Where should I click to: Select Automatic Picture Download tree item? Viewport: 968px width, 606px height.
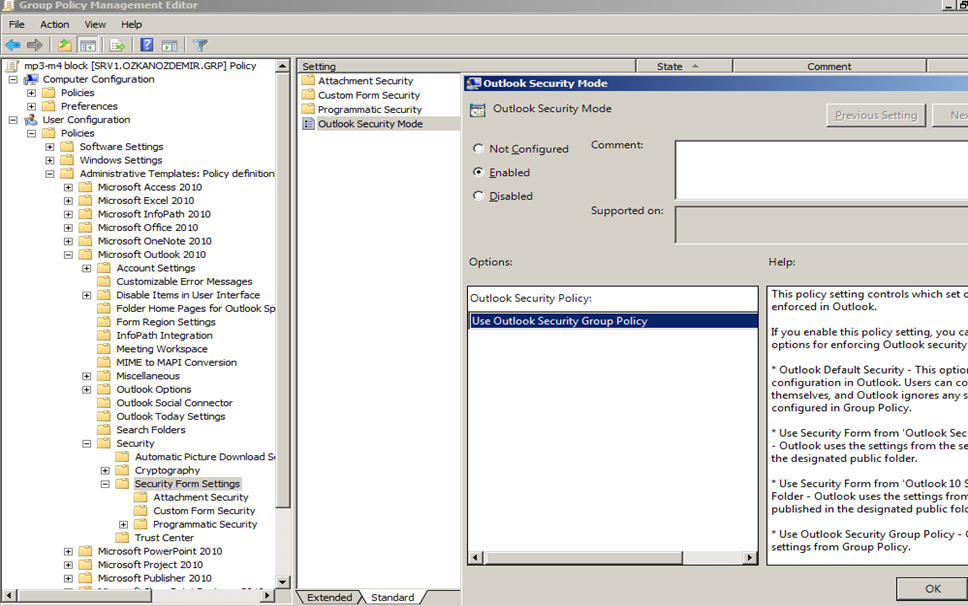pos(205,457)
